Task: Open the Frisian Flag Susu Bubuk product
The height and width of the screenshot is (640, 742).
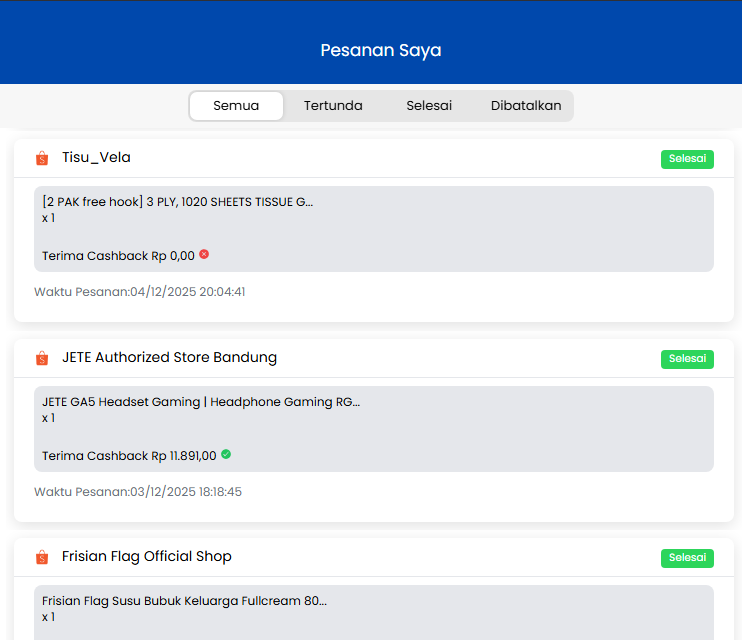Action: tap(184, 601)
